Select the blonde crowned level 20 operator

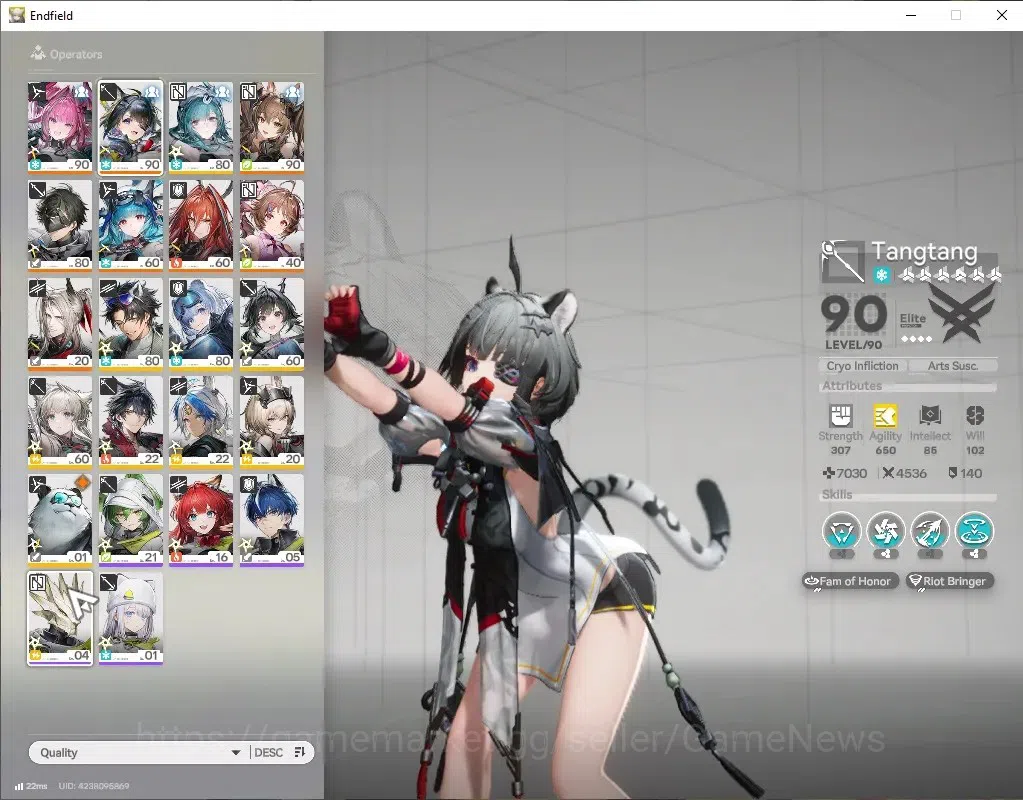point(271,422)
